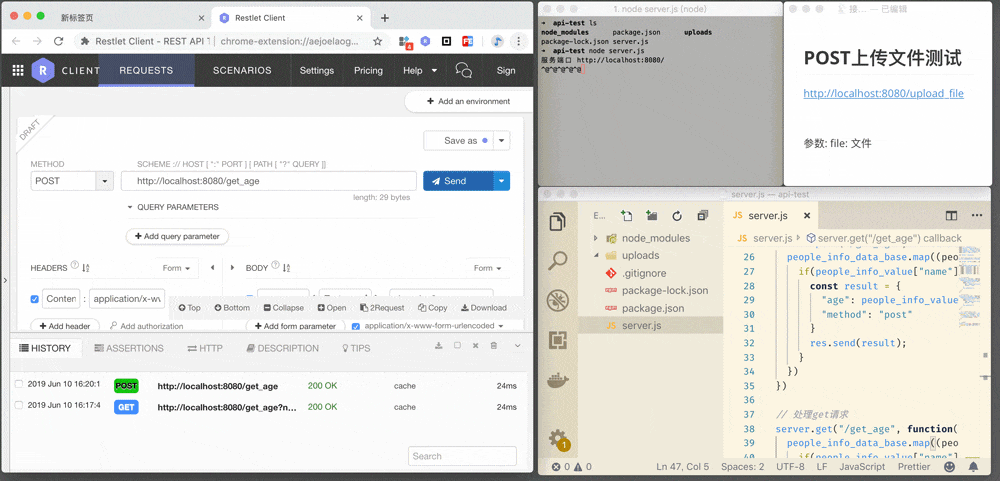
Task: Open the Restlet apps grid icon
Action: click(x=18, y=71)
